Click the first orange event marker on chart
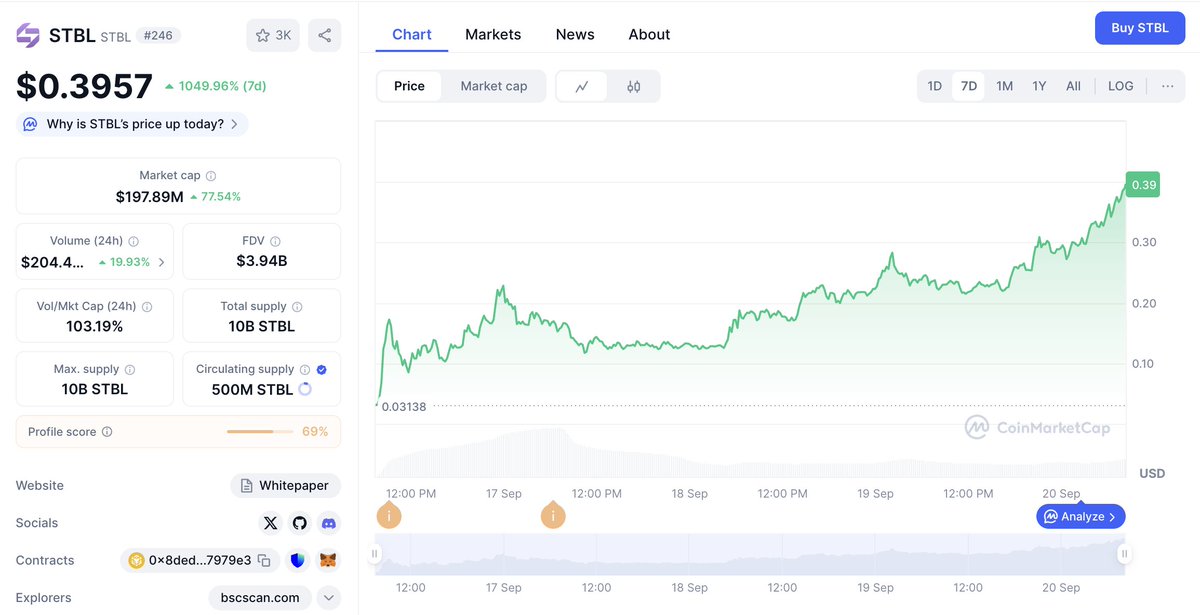This screenshot has width=1200, height=615. (x=388, y=516)
